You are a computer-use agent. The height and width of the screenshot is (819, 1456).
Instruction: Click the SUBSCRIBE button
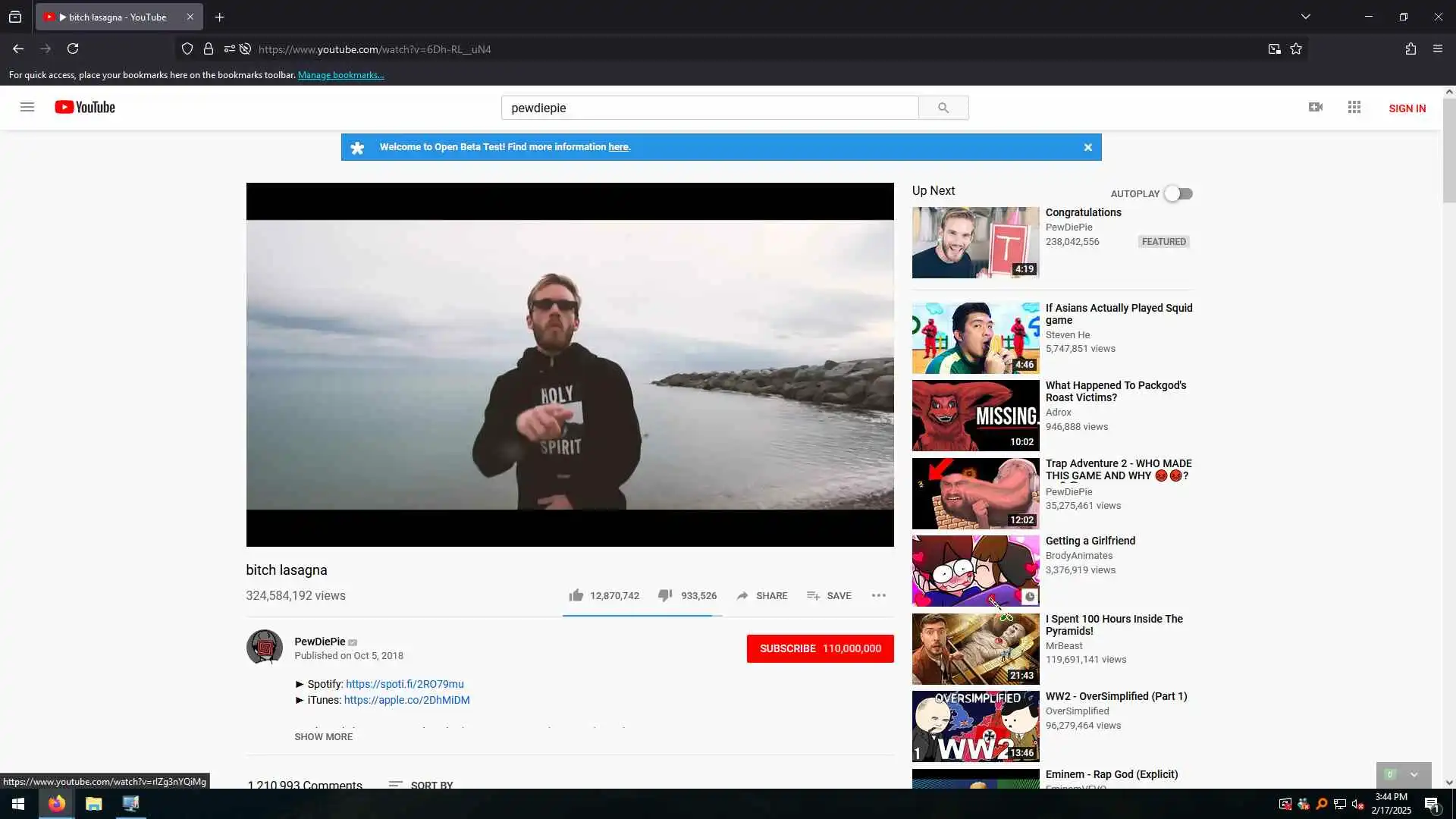(x=820, y=648)
